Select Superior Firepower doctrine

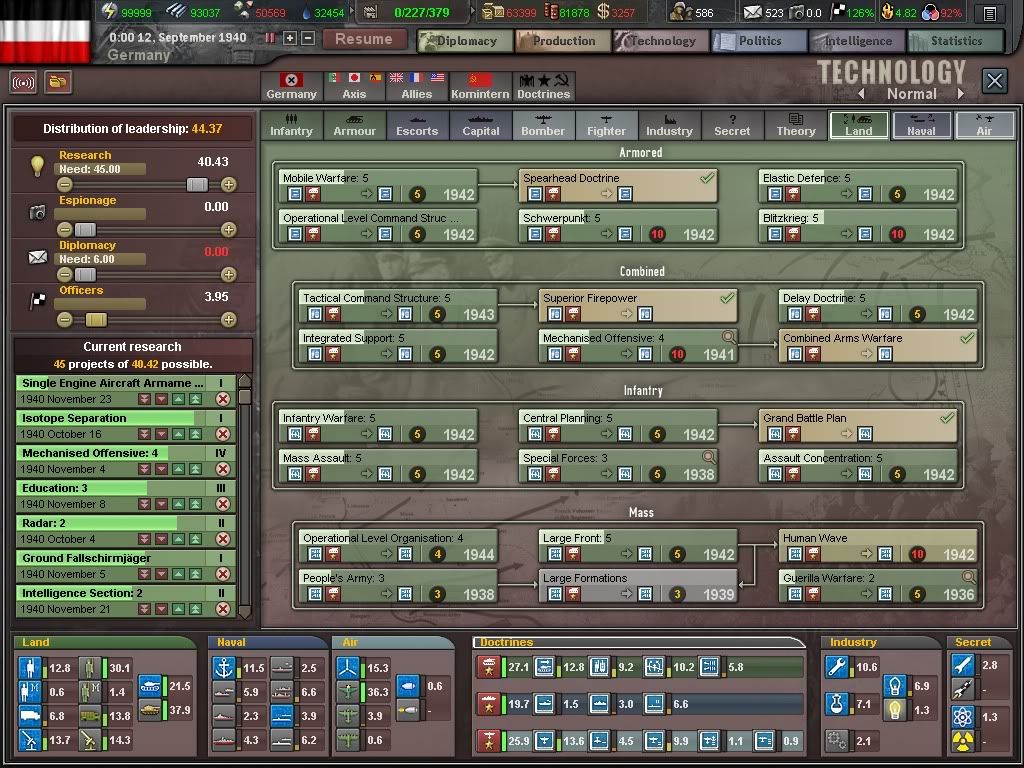point(638,306)
